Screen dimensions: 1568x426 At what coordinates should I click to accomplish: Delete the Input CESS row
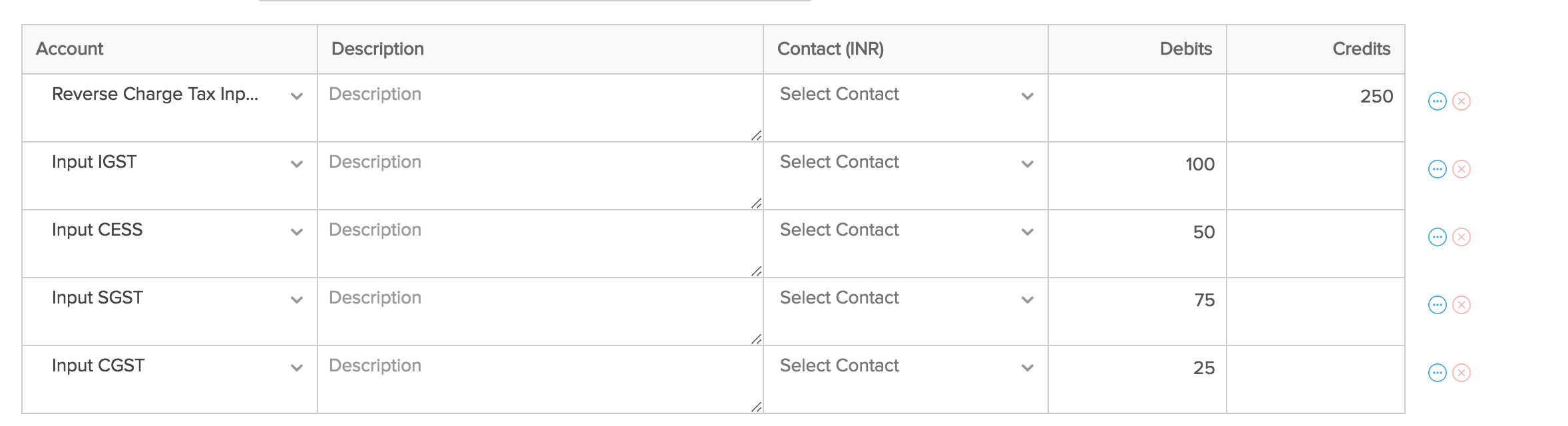click(x=1462, y=237)
